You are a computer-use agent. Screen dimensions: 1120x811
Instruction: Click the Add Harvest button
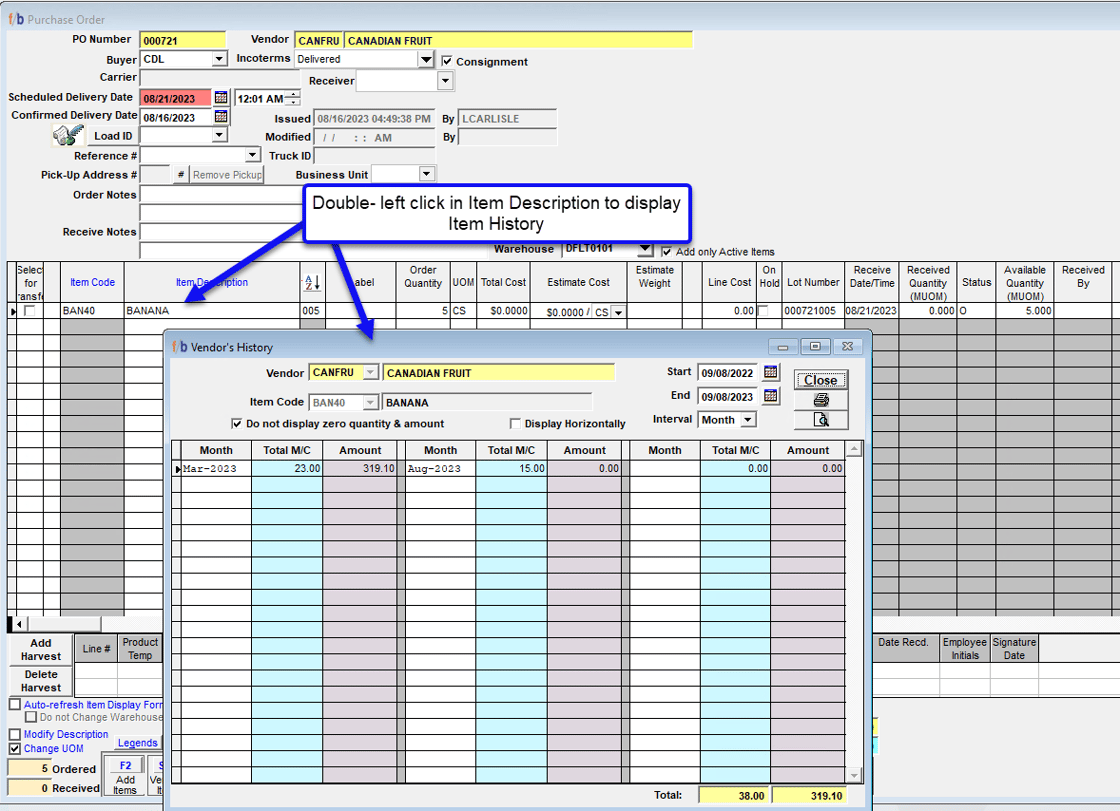41,650
